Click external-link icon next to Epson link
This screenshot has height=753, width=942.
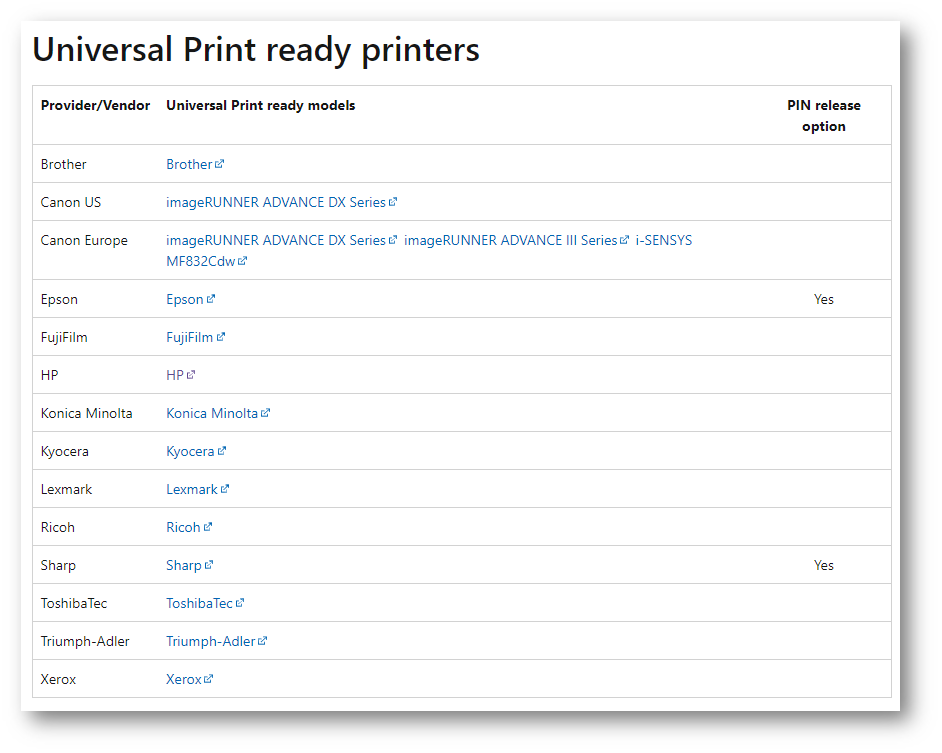click(x=210, y=299)
